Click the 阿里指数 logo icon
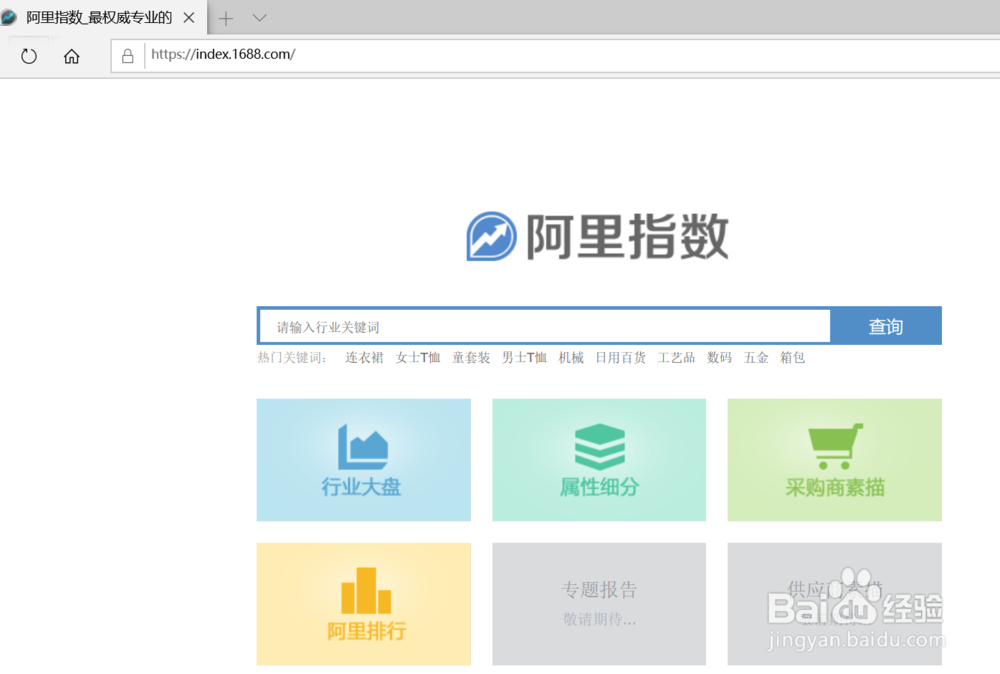The height and width of the screenshot is (674, 1000). (491, 237)
